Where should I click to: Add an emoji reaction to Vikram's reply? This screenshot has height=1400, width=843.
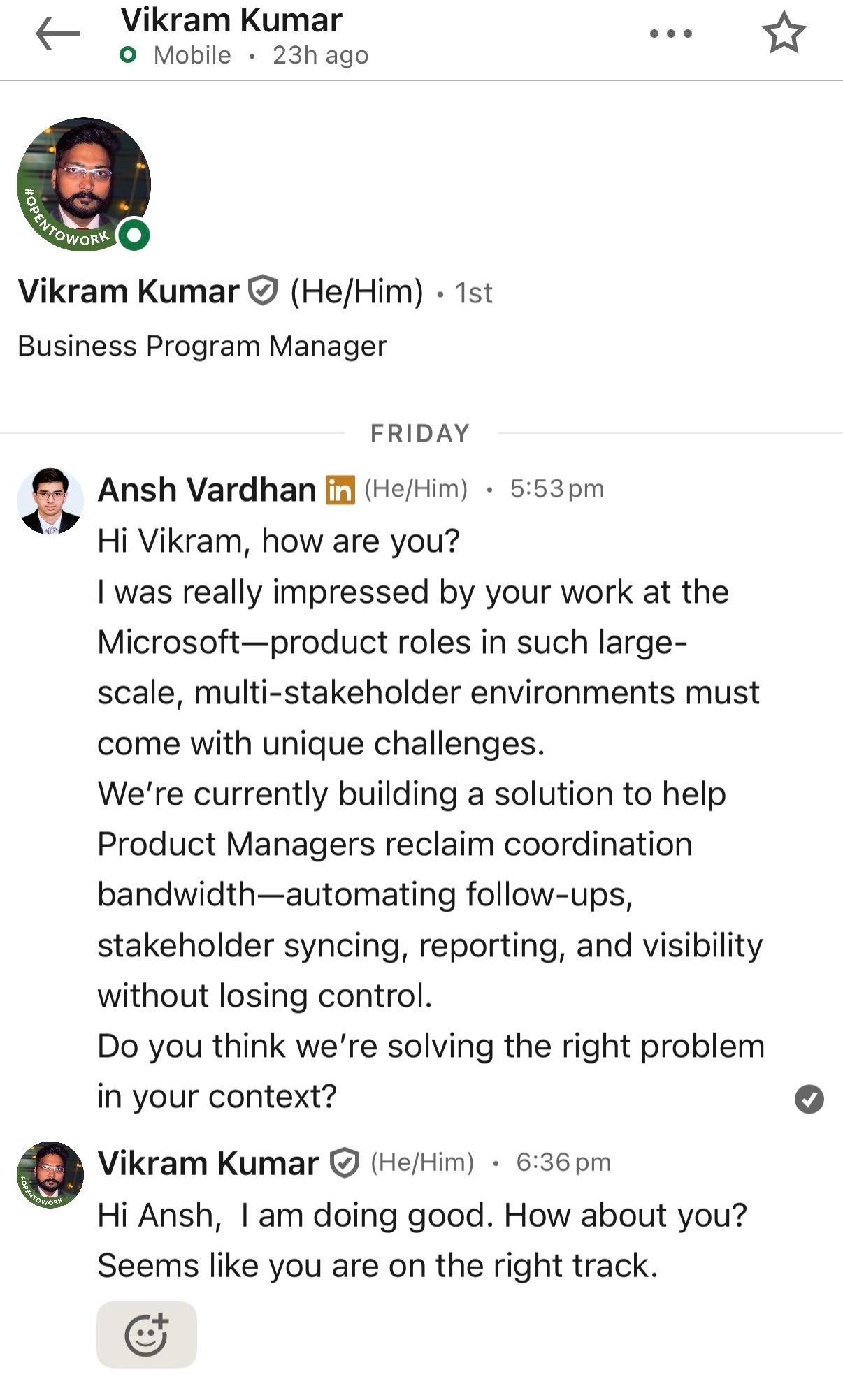click(146, 1334)
